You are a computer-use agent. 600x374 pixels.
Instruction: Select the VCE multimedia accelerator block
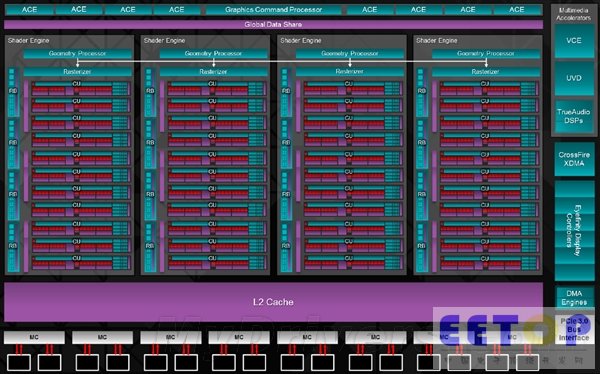pyautogui.click(x=574, y=41)
